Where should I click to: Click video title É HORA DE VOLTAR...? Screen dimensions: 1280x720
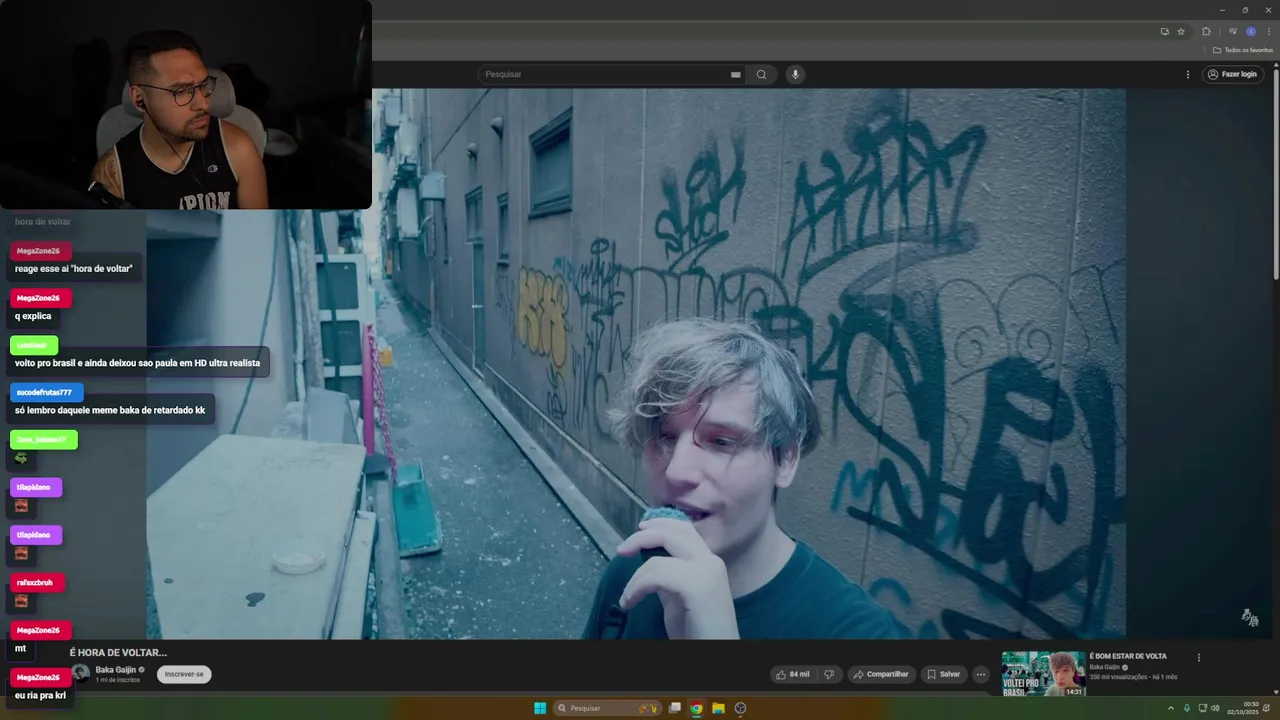tap(118, 652)
